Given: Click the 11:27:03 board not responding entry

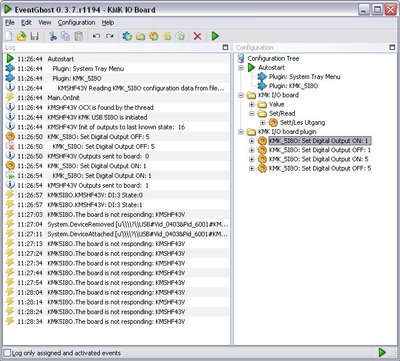Looking at the screenshot, I should pos(116,215).
